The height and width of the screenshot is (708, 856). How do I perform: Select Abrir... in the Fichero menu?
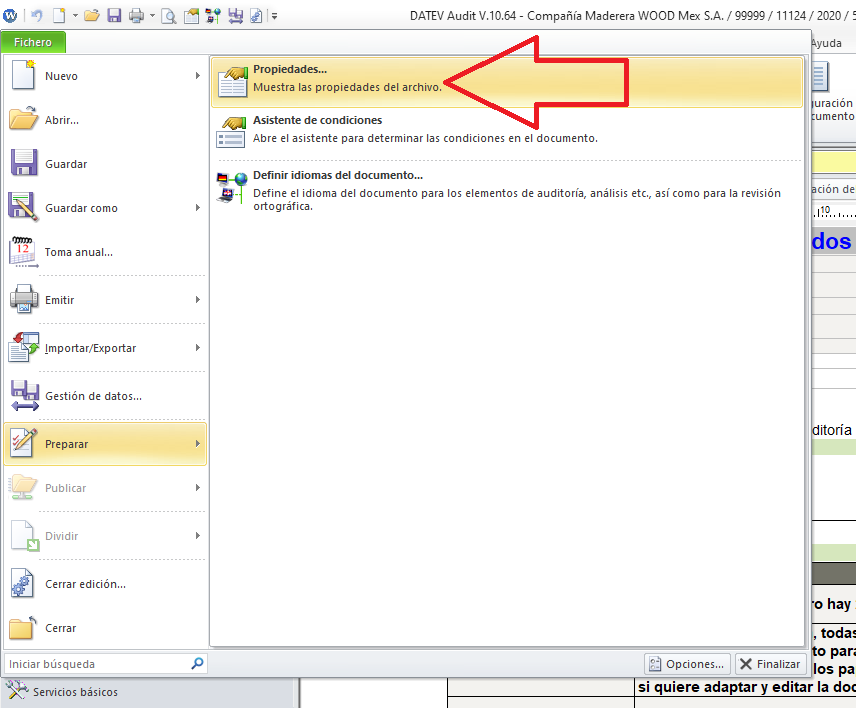tap(104, 120)
